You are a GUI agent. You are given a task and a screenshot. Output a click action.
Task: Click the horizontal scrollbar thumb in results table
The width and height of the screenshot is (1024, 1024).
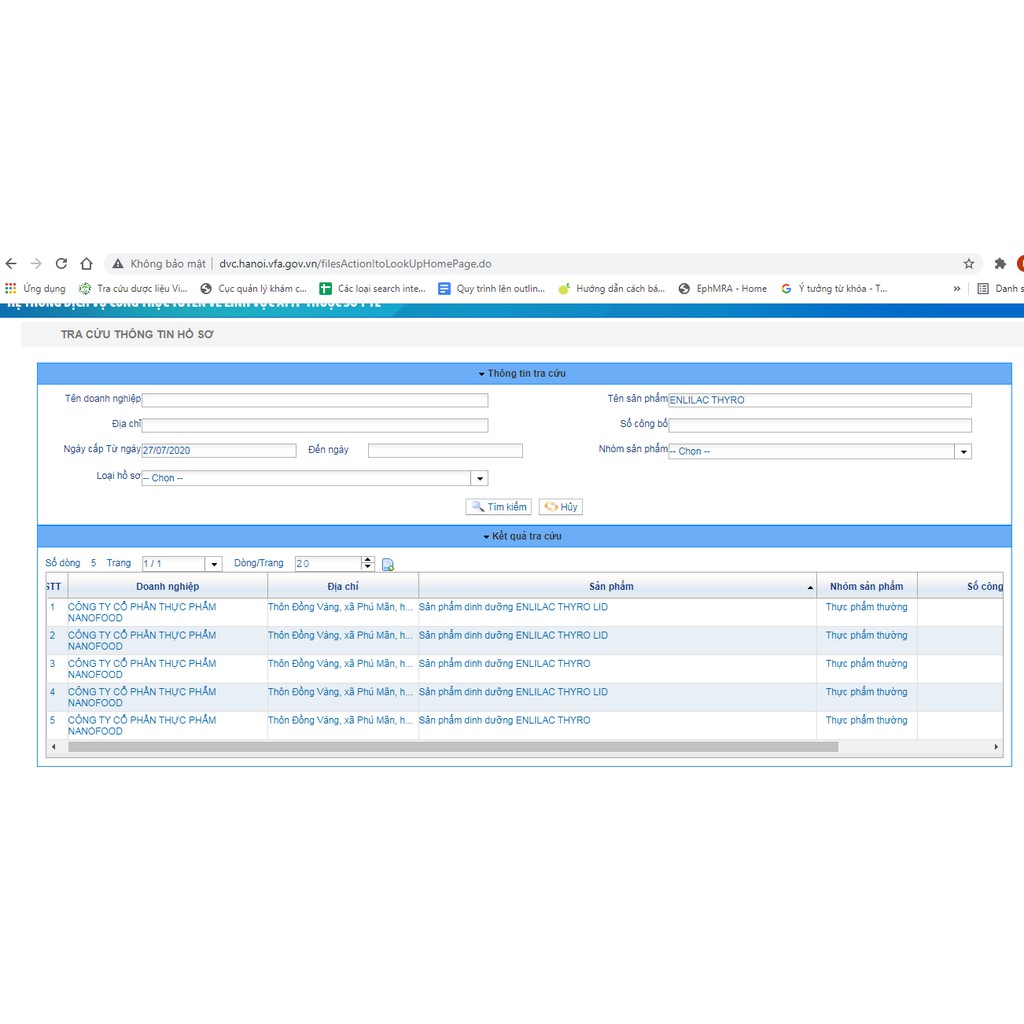[x=453, y=746]
